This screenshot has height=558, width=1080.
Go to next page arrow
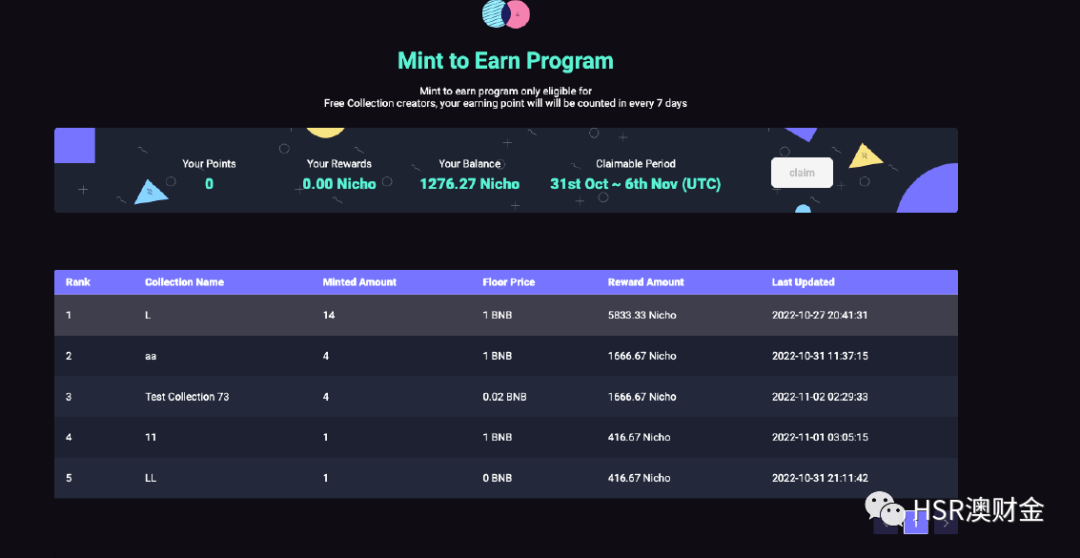point(946,523)
